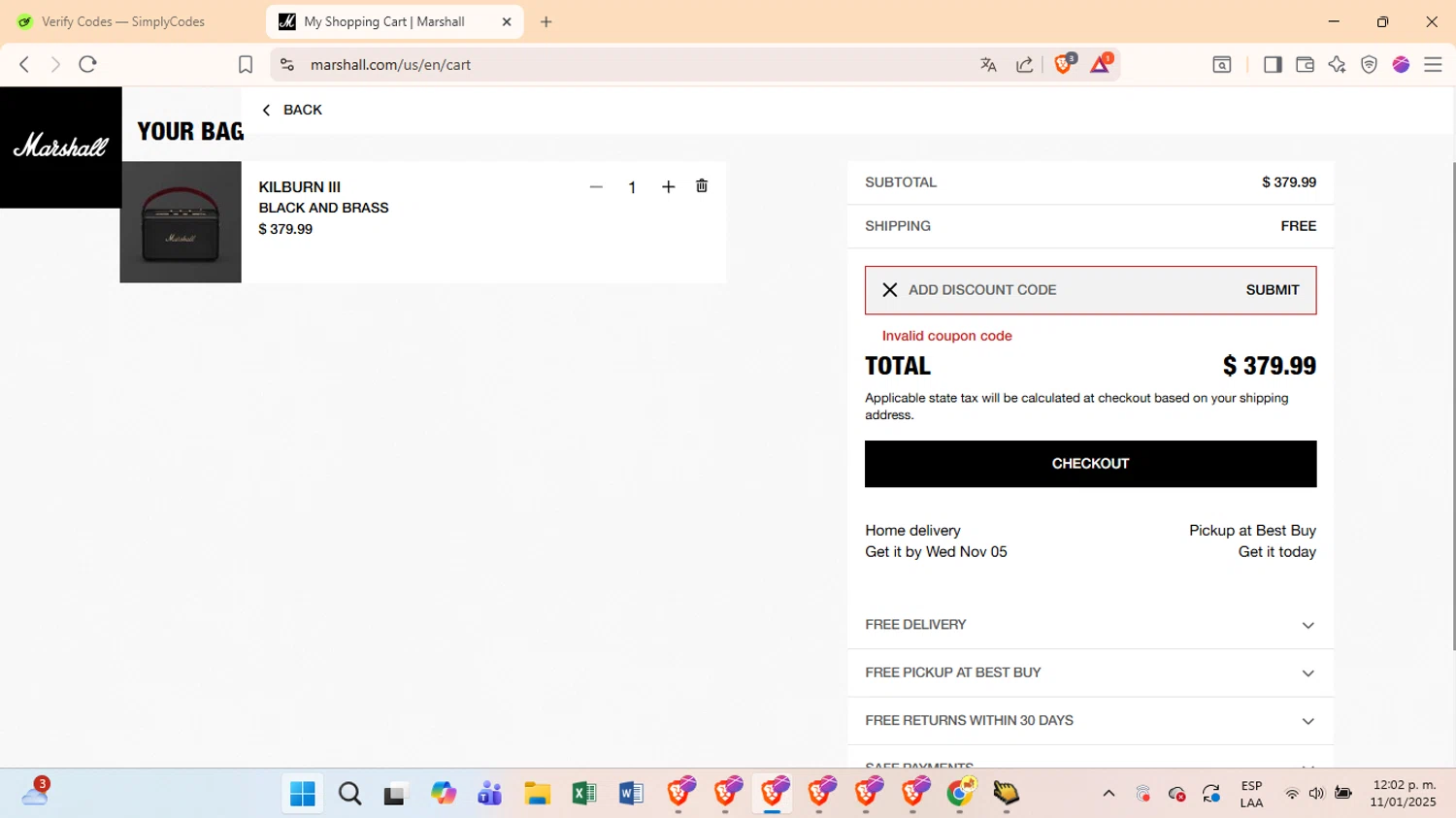1456x818 pixels.
Task: Reload the current page
Action: pos(88,64)
